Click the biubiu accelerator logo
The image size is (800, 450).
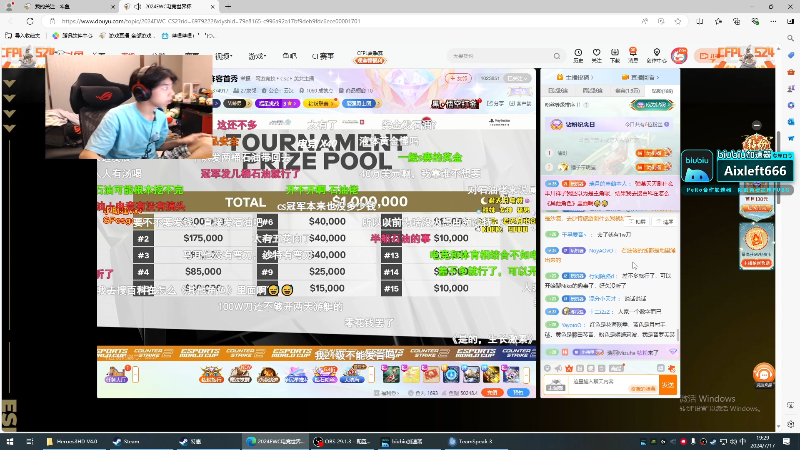[697, 166]
